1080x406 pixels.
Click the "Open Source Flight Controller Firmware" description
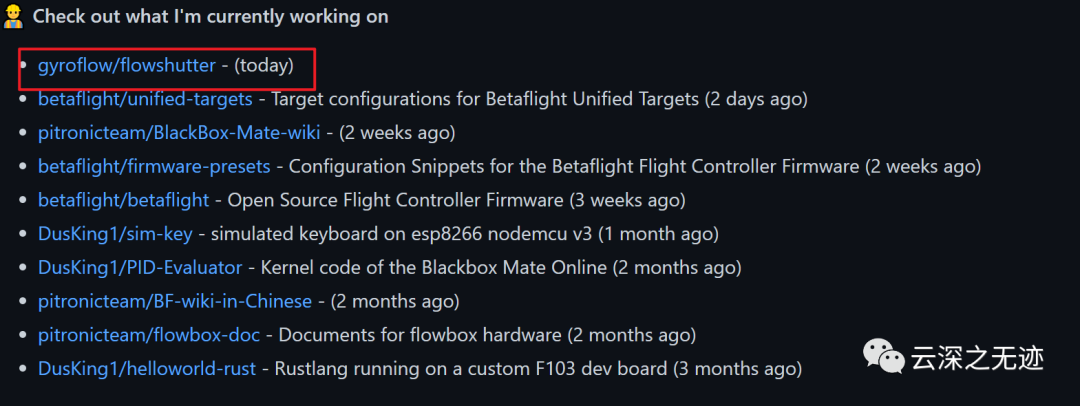(396, 200)
